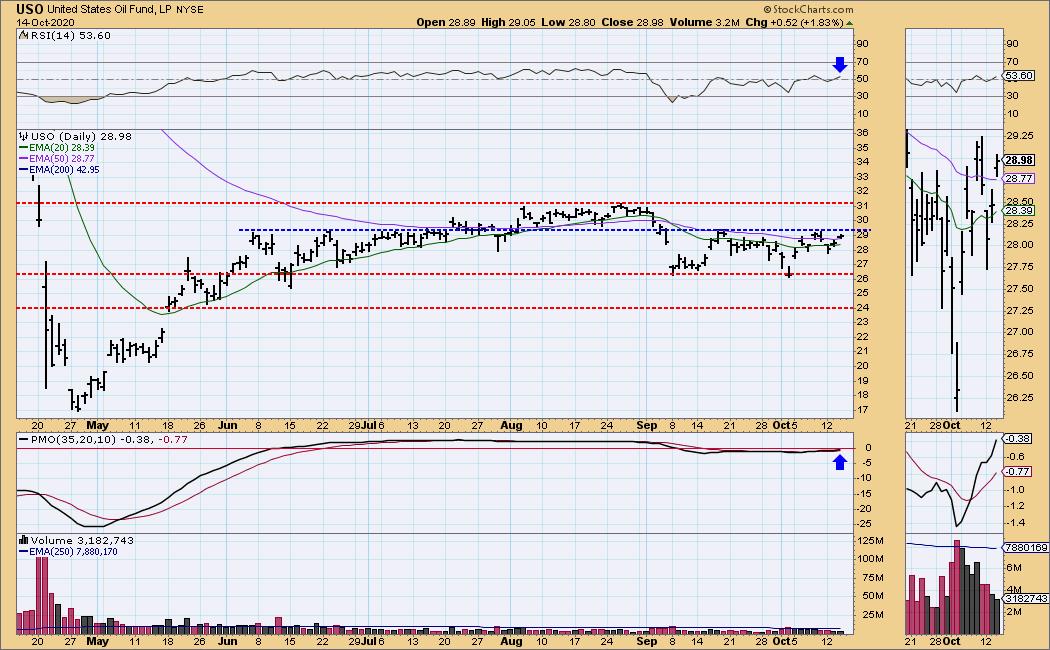Click the volume-bars icon before Volume 3,182,743

(24, 540)
